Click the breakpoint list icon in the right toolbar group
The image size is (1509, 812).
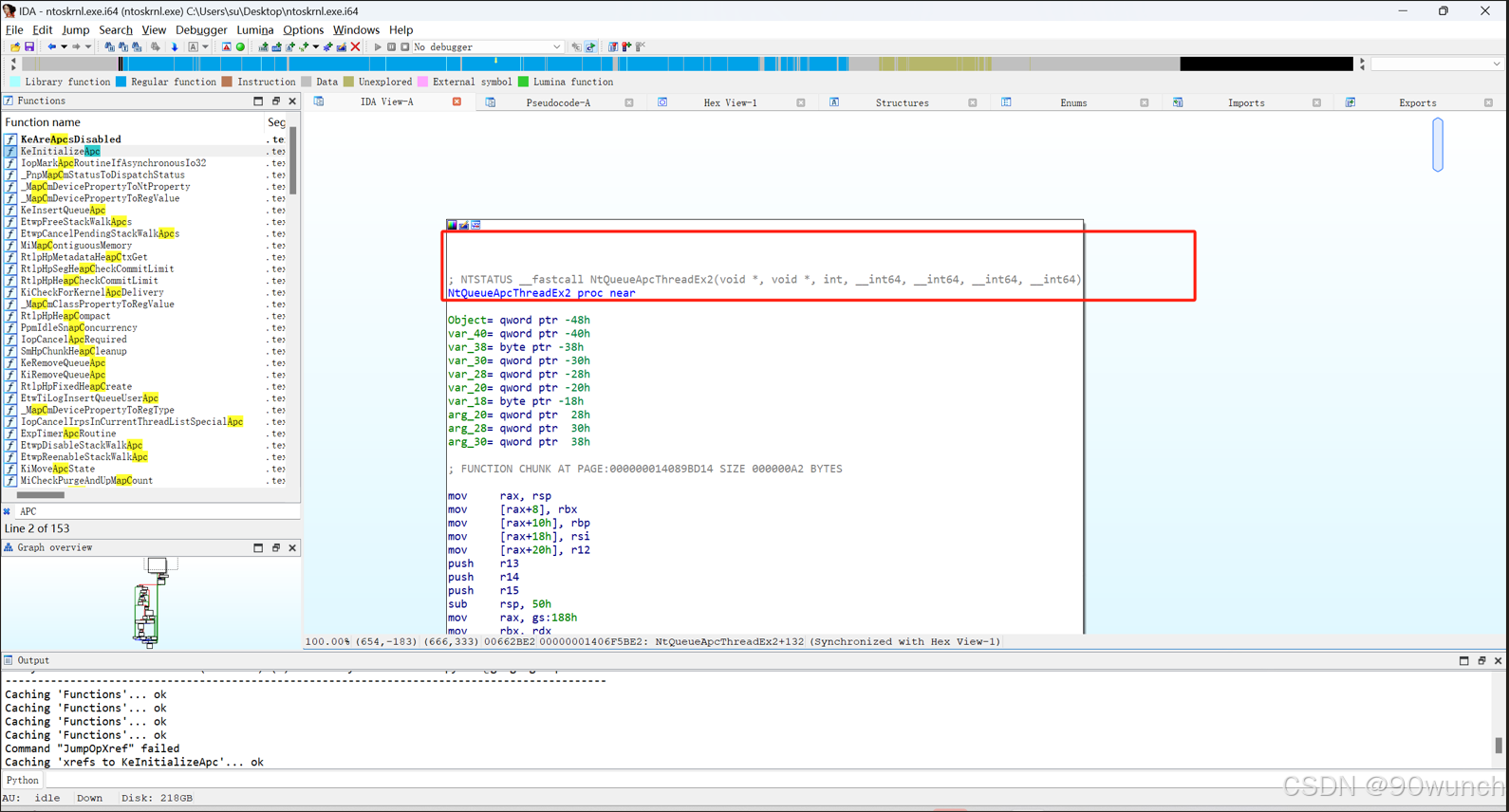(x=613, y=46)
